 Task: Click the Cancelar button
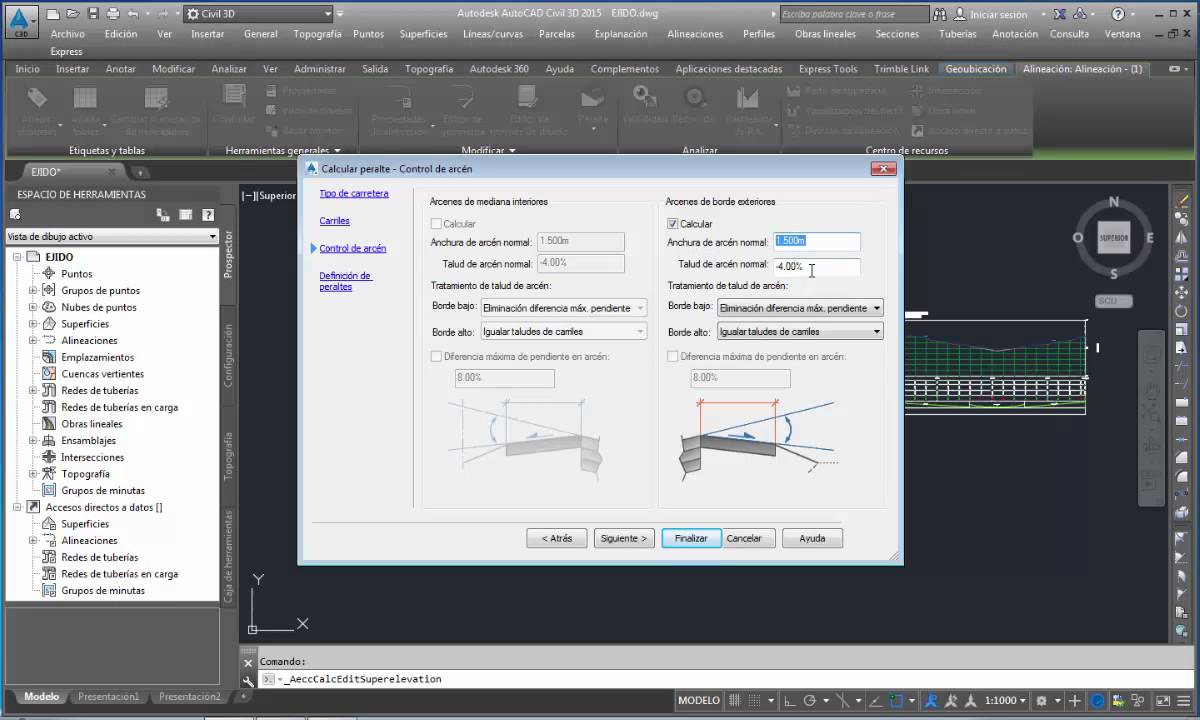[x=744, y=538]
